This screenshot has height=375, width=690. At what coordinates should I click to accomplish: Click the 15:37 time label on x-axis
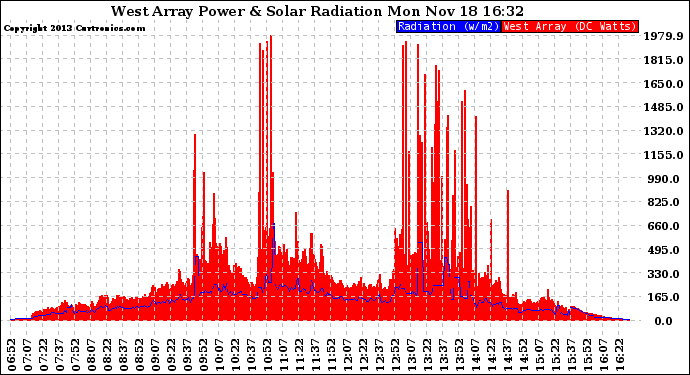[571, 355]
